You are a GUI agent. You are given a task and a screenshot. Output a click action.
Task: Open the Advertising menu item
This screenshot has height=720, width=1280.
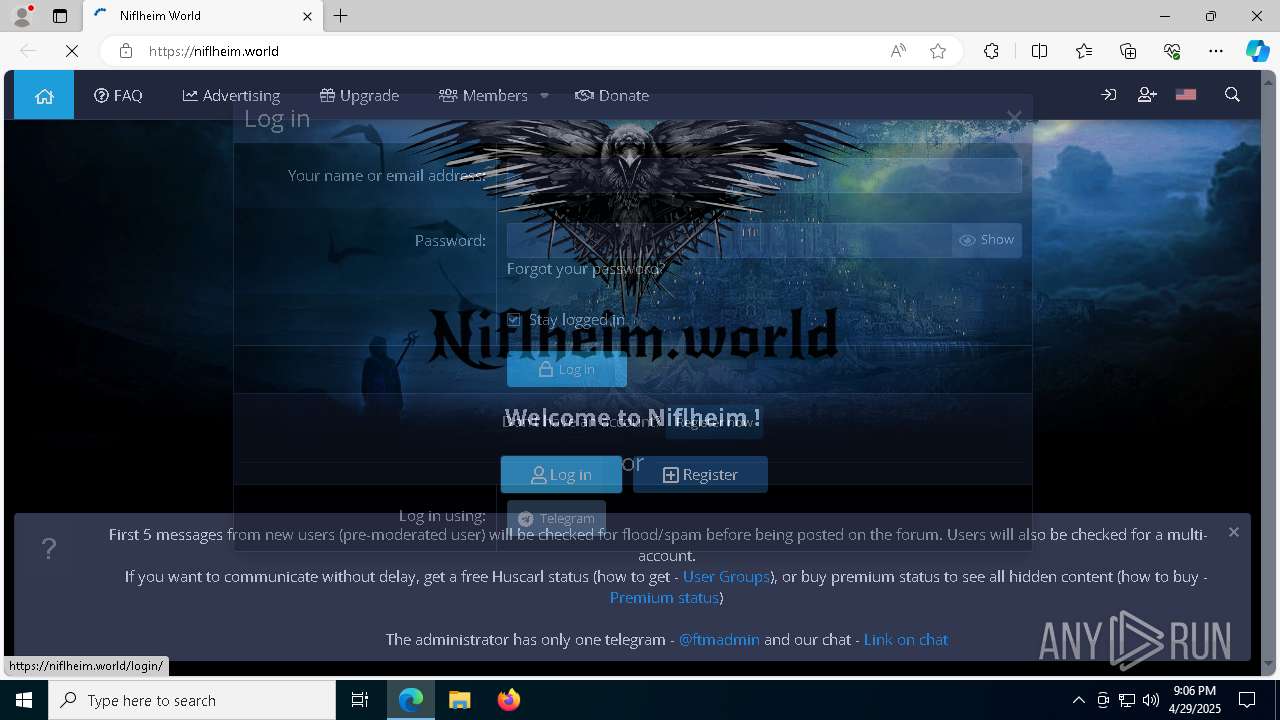click(231, 96)
